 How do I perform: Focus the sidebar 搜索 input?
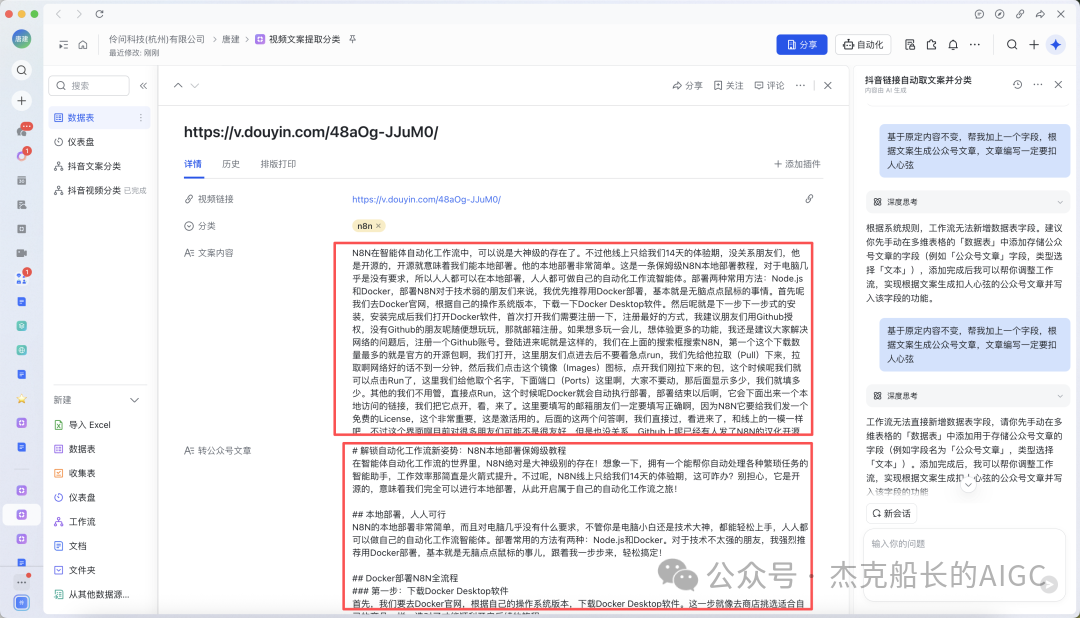(x=89, y=85)
